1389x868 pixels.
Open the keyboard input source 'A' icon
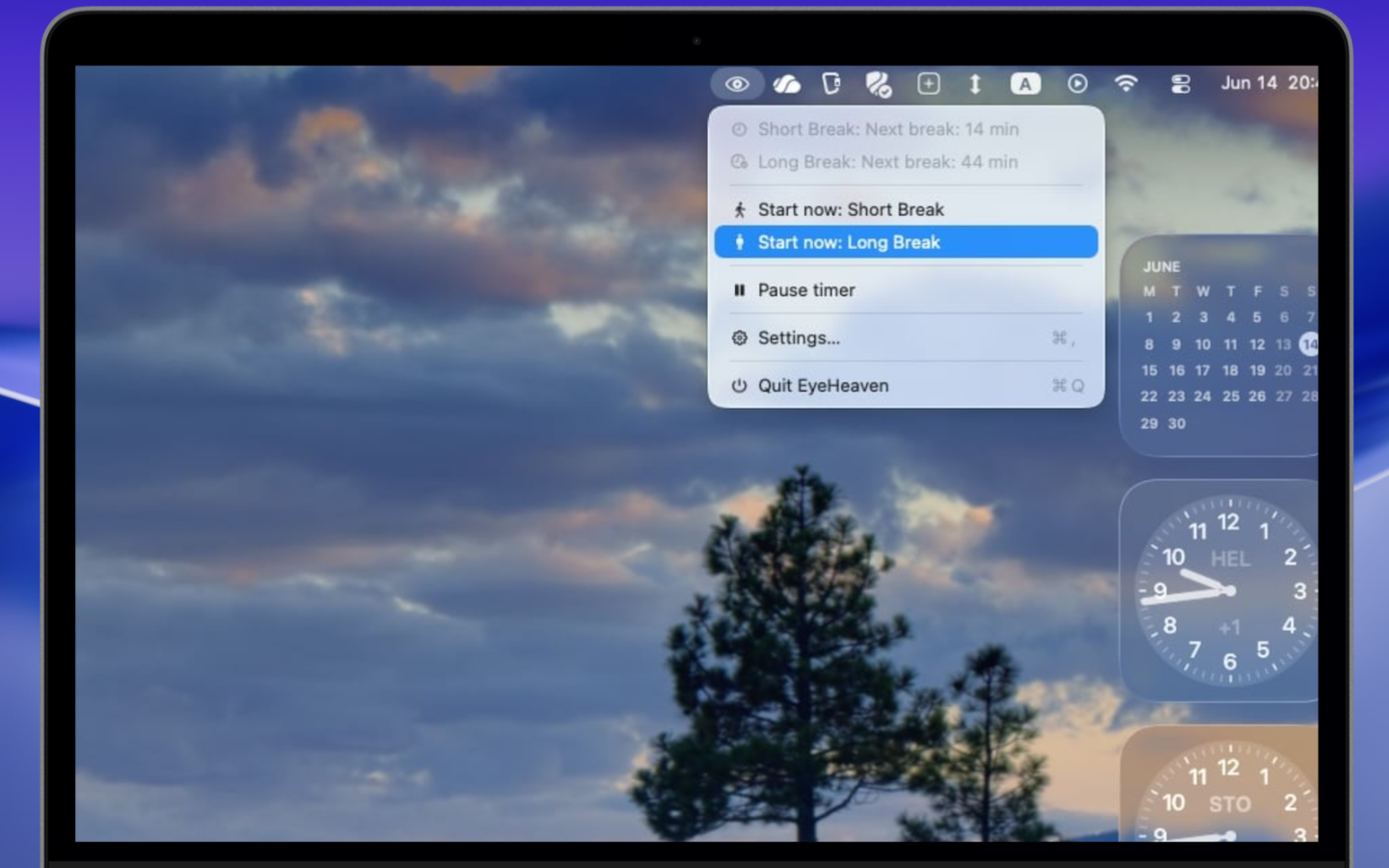tap(1025, 84)
